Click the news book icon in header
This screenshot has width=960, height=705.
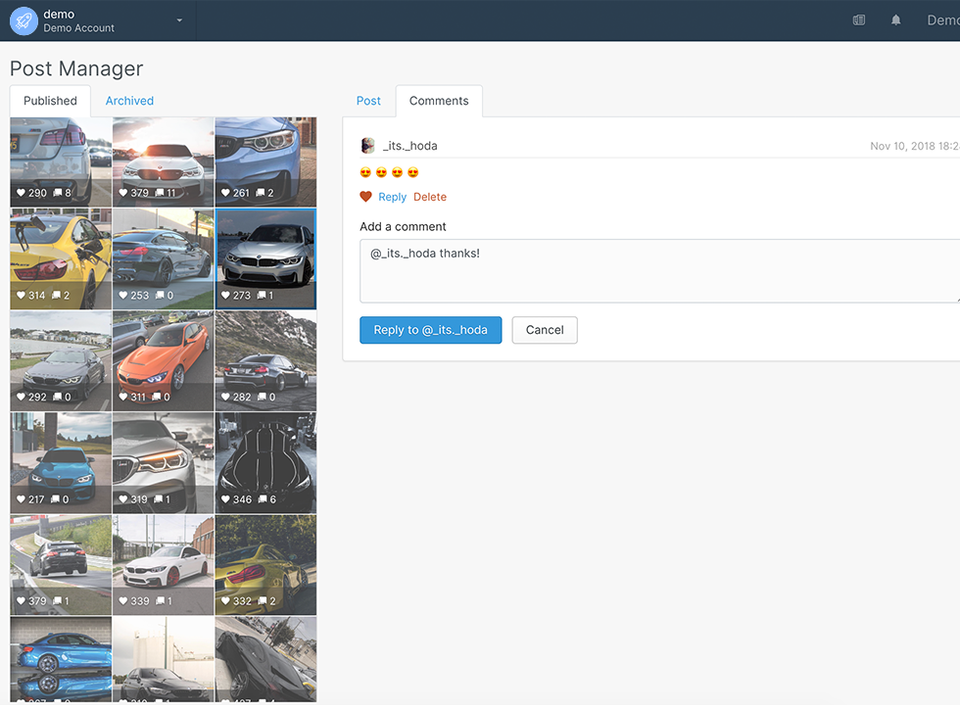[859, 20]
